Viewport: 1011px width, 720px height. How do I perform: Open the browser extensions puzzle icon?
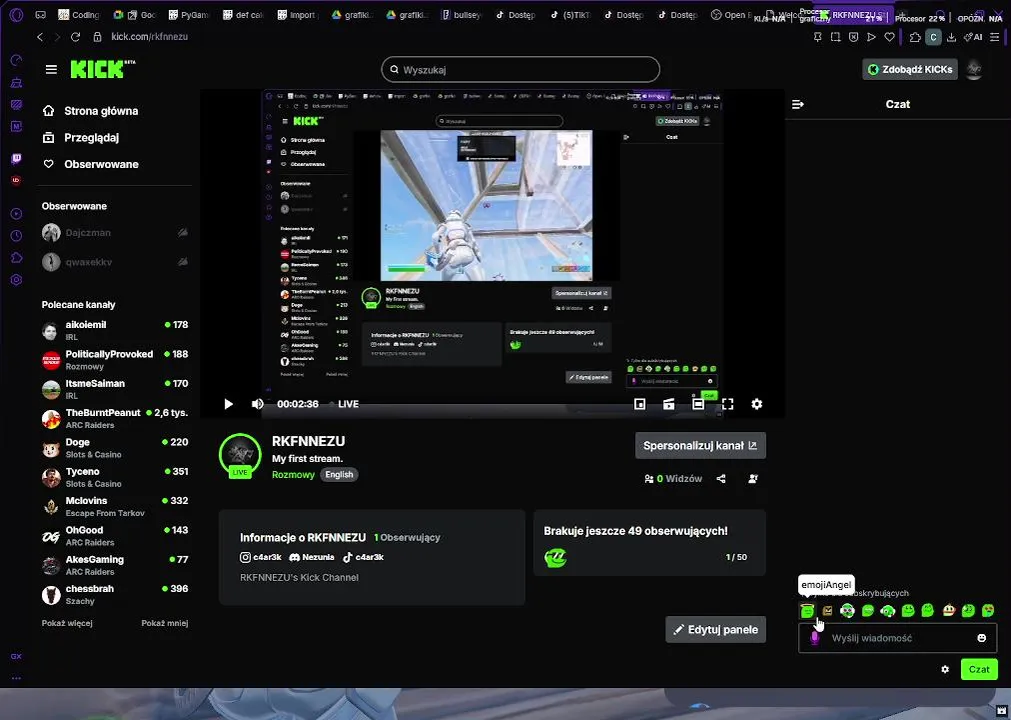point(915,37)
